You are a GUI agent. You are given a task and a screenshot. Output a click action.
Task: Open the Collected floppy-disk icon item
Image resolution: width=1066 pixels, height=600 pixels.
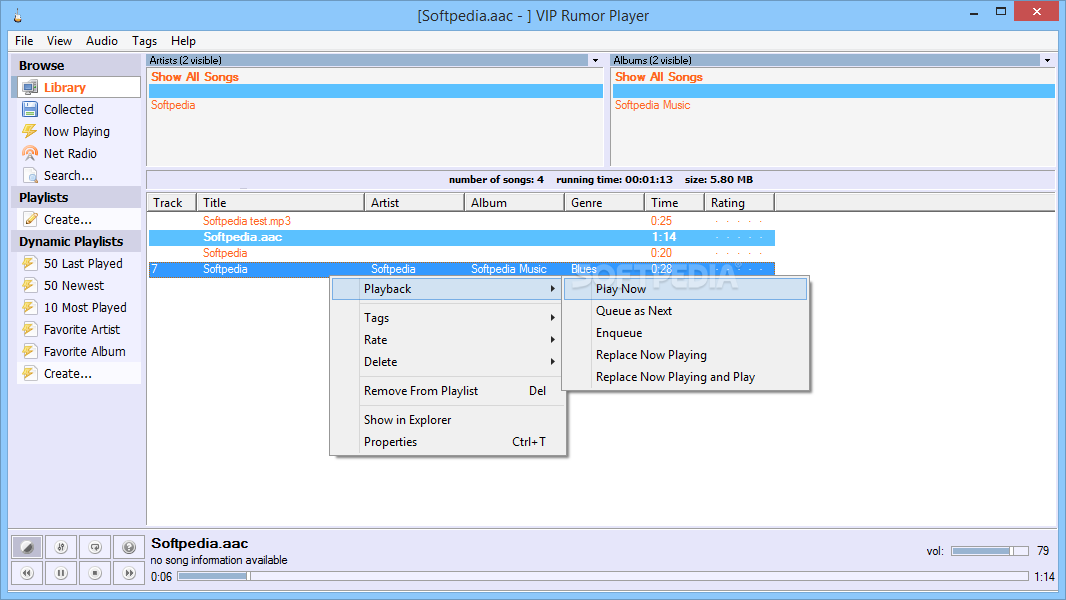[x=30, y=109]
